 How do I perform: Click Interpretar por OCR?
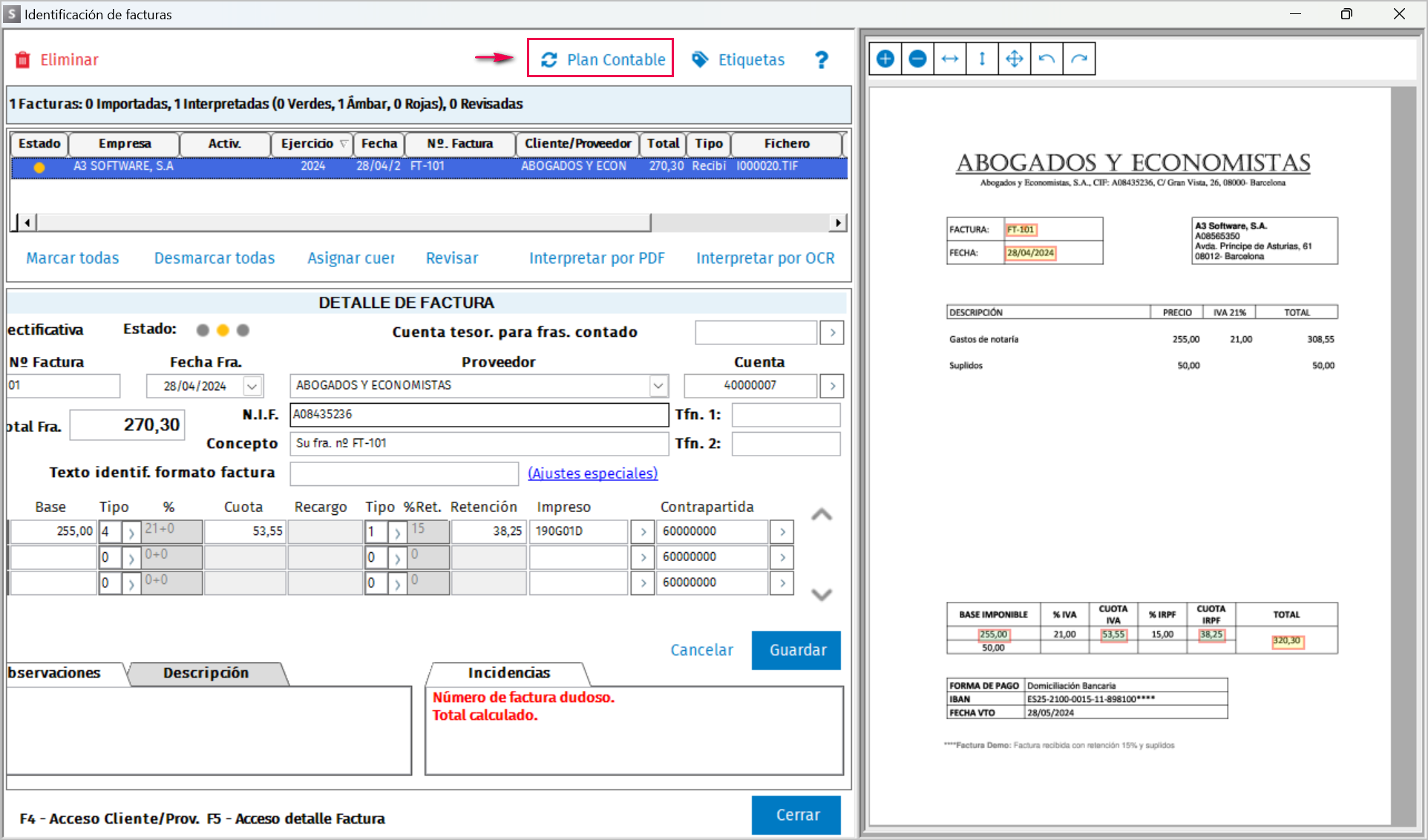tap(765, 258)
